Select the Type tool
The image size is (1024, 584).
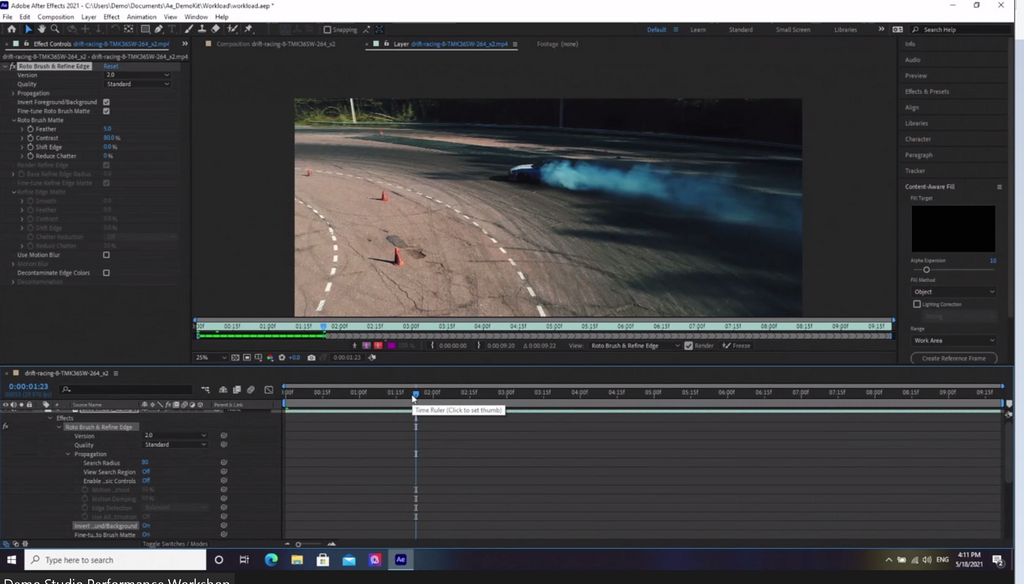(x=172, y=29)
